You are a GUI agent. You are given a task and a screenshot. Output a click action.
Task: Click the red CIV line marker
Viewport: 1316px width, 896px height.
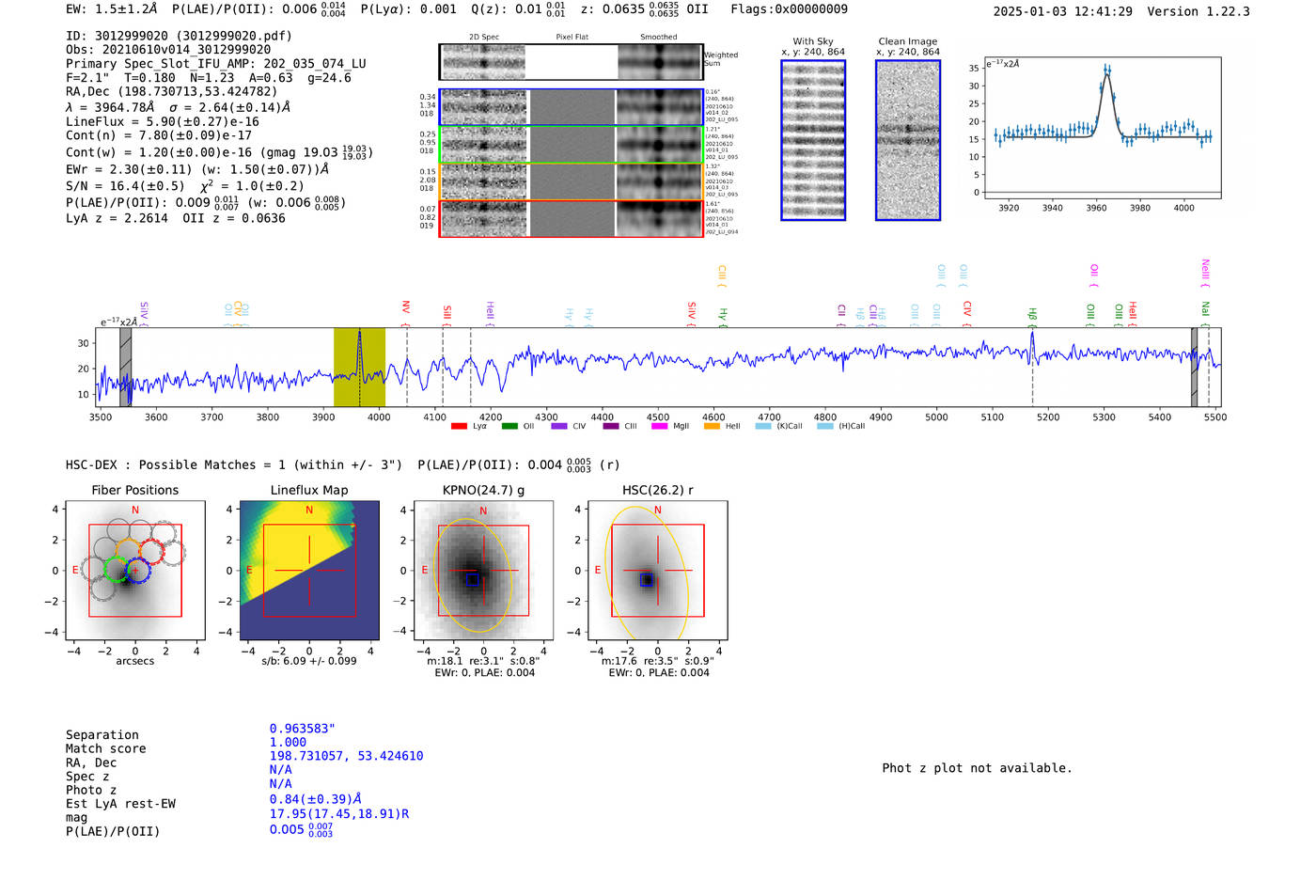click(966, 313)
